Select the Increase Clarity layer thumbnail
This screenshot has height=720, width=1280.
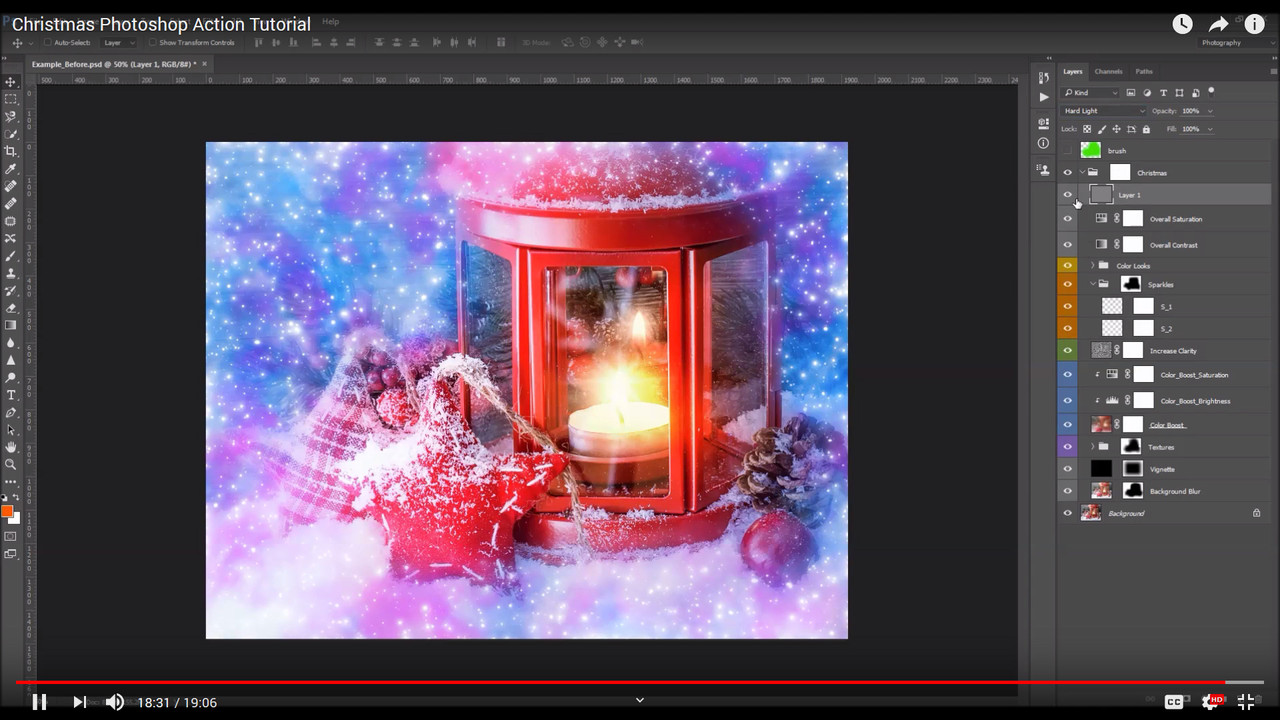pos(1101,351)
